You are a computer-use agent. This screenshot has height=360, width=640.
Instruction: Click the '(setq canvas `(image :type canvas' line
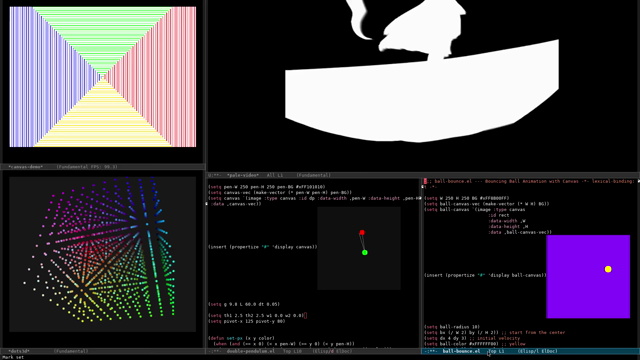coord(314,198)
